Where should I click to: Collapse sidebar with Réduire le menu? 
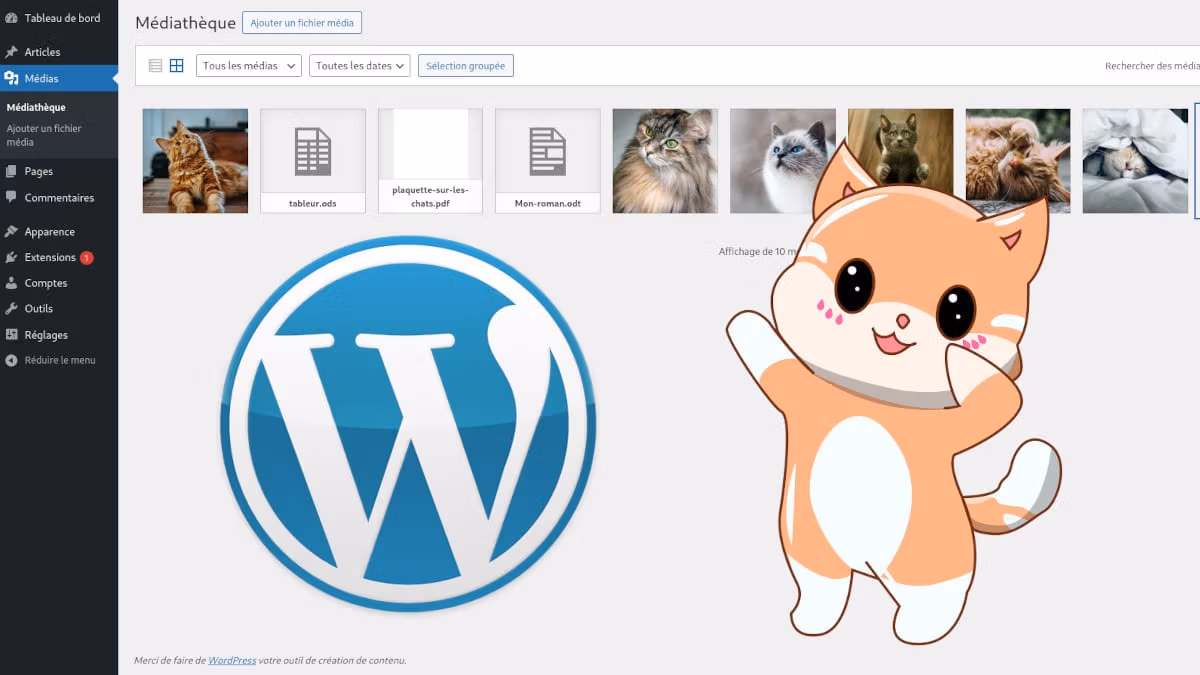[59, 360]
